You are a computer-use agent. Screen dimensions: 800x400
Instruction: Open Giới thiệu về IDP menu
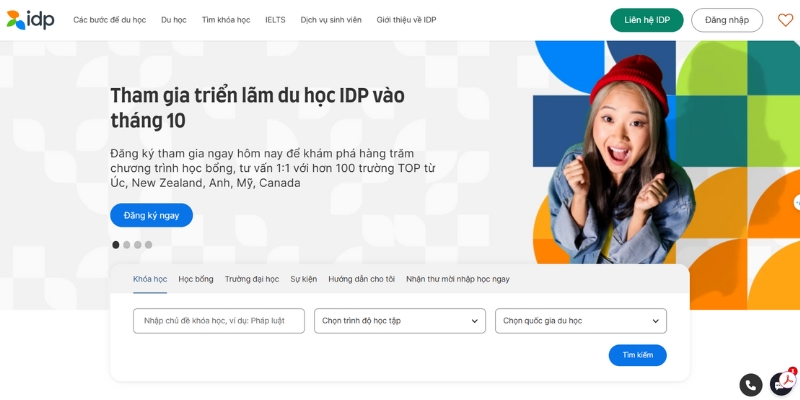click(x=407, y=20)
